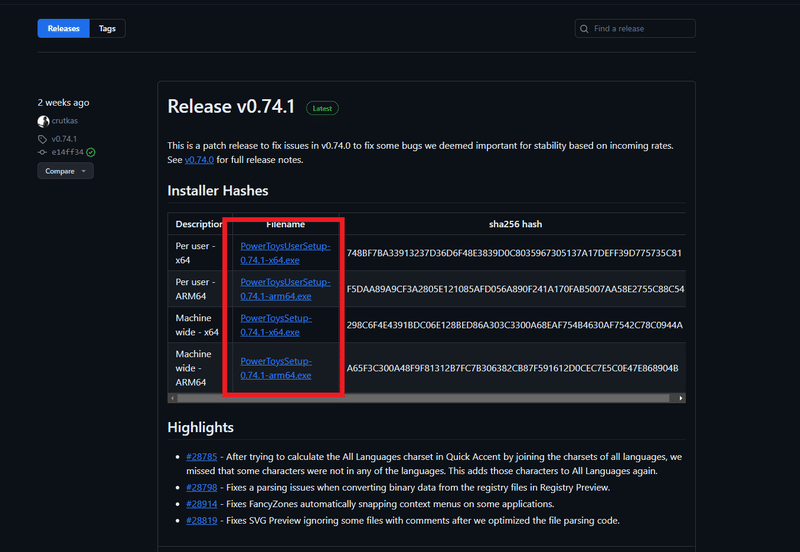Click the Latest badge

click(x=322, y=108)
